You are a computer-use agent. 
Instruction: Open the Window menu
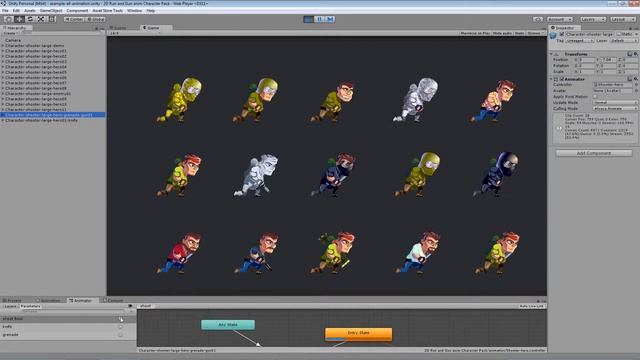click(134, 11)
